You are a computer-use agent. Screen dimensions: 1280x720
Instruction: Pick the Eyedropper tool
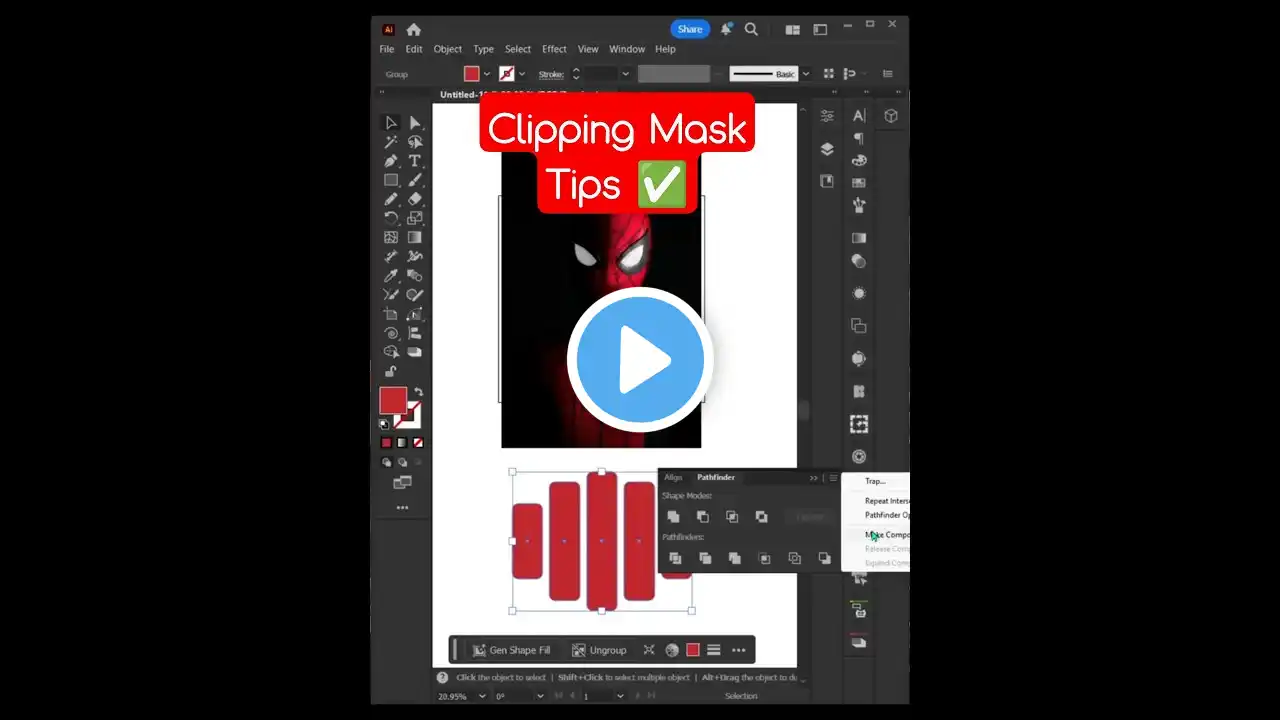391,276
